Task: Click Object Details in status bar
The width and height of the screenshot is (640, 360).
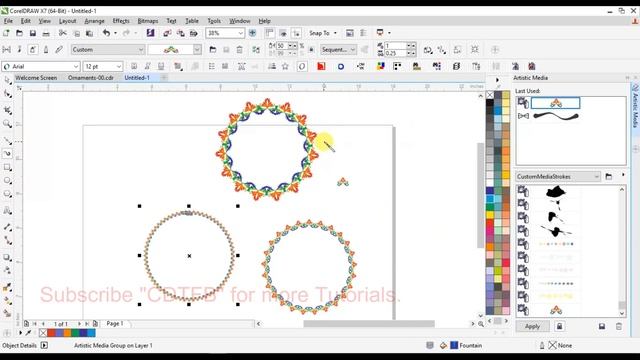Action: [x=19, y=345]
